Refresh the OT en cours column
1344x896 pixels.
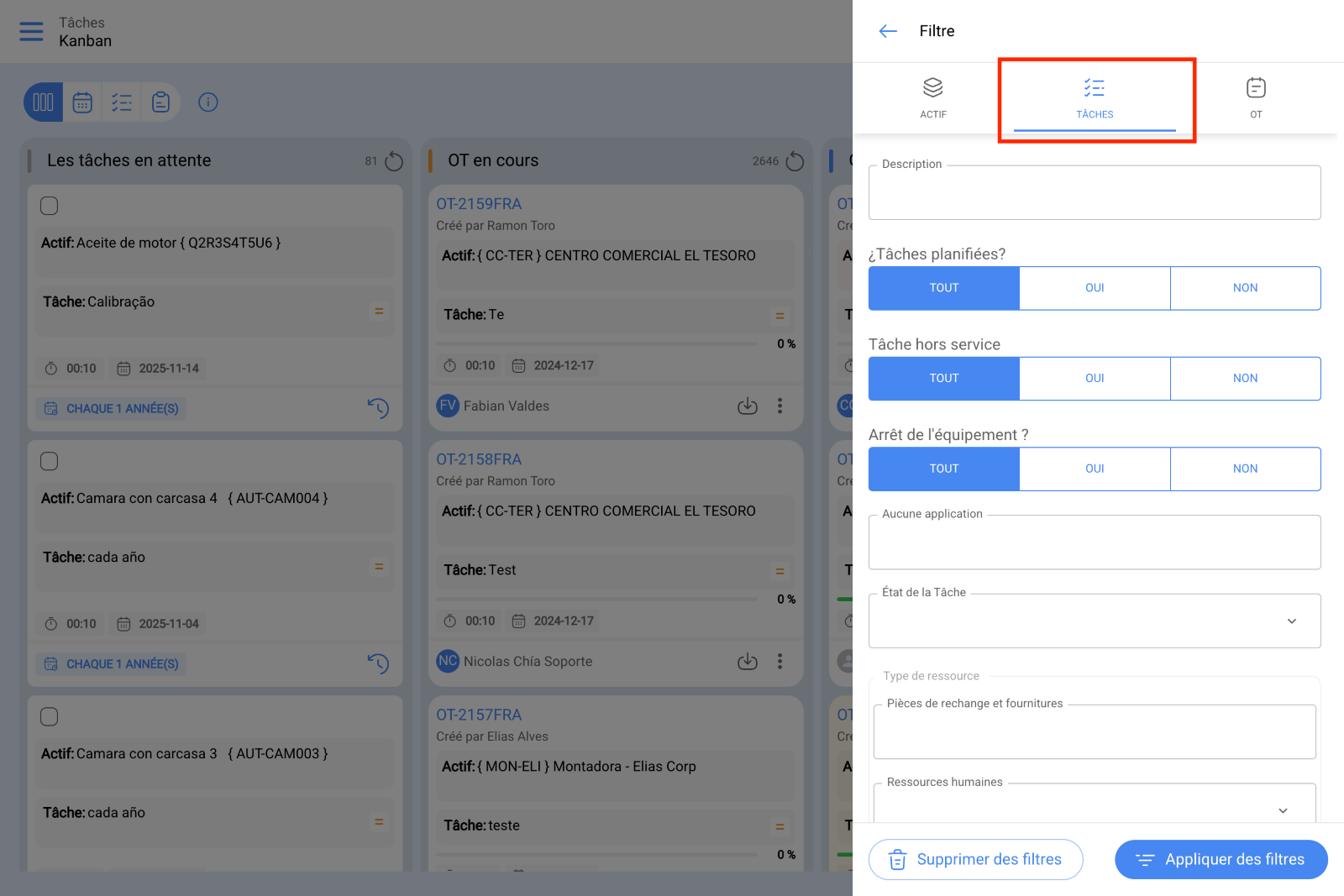(795, 161)
